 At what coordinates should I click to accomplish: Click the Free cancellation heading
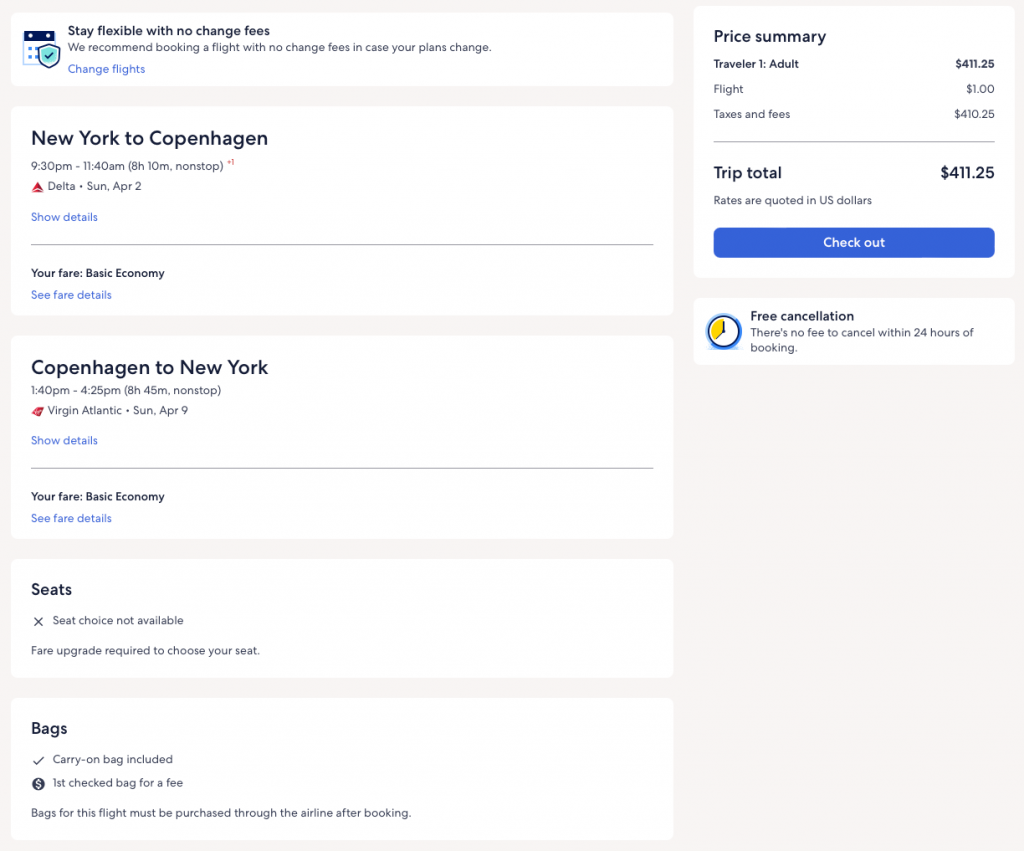tap(802, 316)
